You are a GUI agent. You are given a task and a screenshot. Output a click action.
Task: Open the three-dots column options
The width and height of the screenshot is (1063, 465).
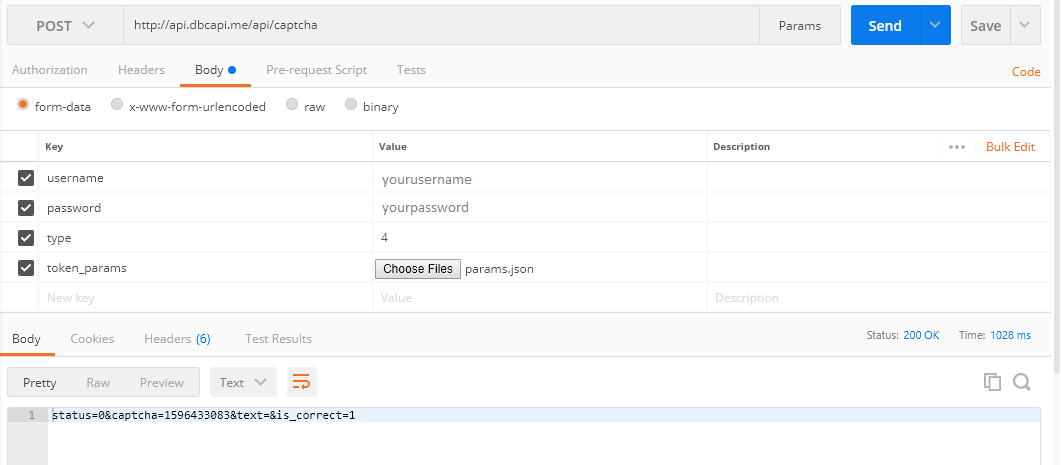956,147
